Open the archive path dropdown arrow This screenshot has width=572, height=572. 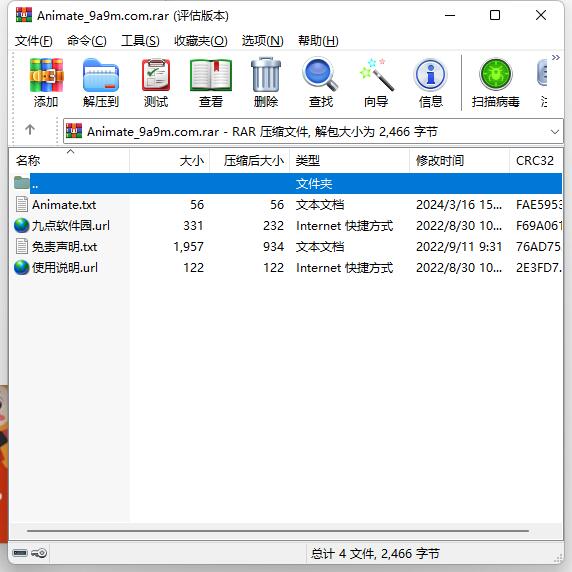point(555,132)
